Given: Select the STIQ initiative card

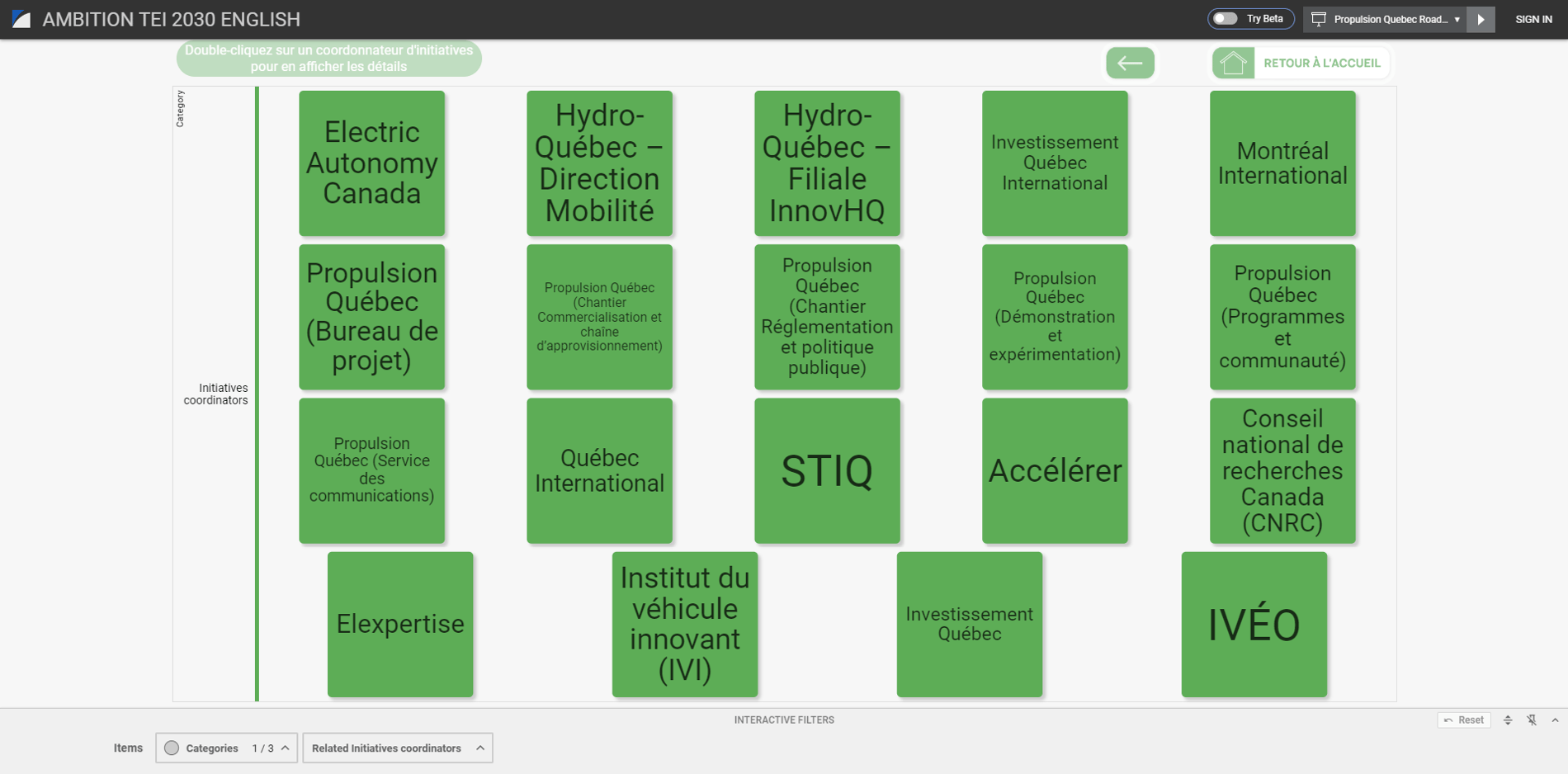Looking at the screenshot, I should (826, 470).
